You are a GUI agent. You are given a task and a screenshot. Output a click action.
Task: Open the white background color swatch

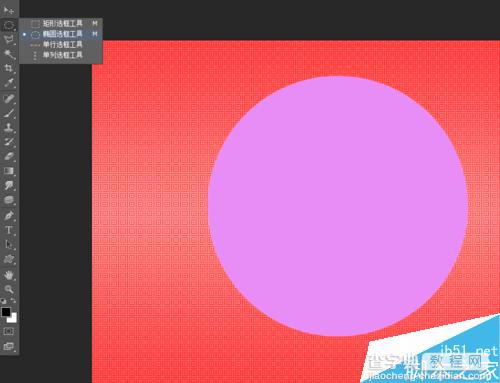pyautogui.click(x=13, y=319)
